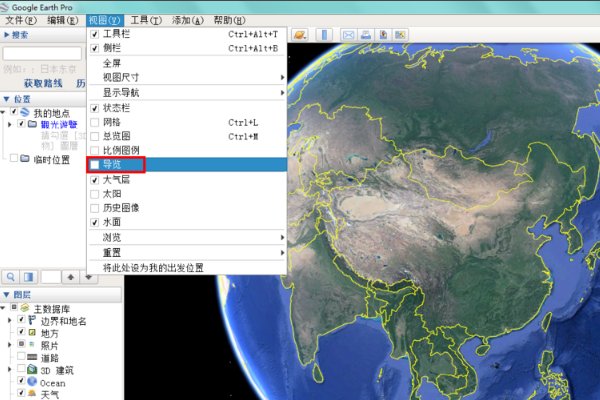Click the 主数据库 layers icon
Image resolution: width=600 pixels, height=400 pixels.
[25, 308]
